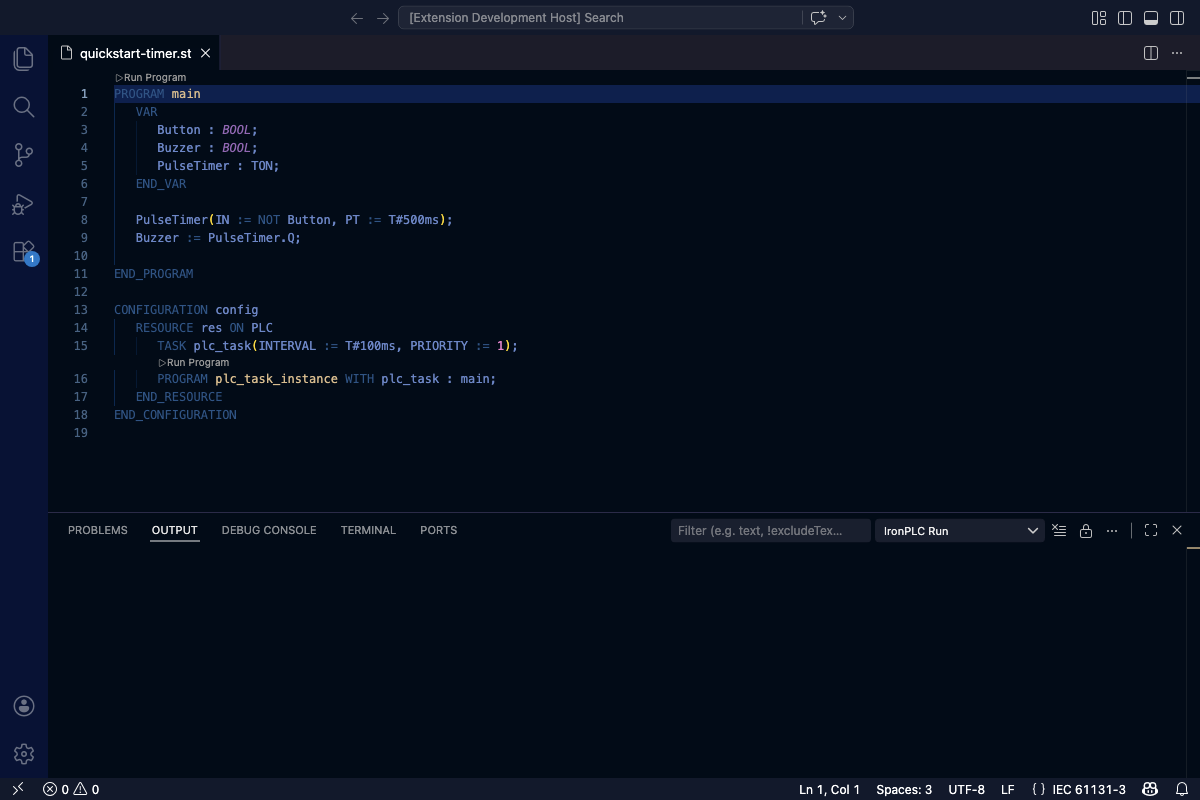The height and width of the screenshot is (800, 1200).
Task: Click the PulseTimer : TON; declaration text
Action: click(x=218, y=166)
